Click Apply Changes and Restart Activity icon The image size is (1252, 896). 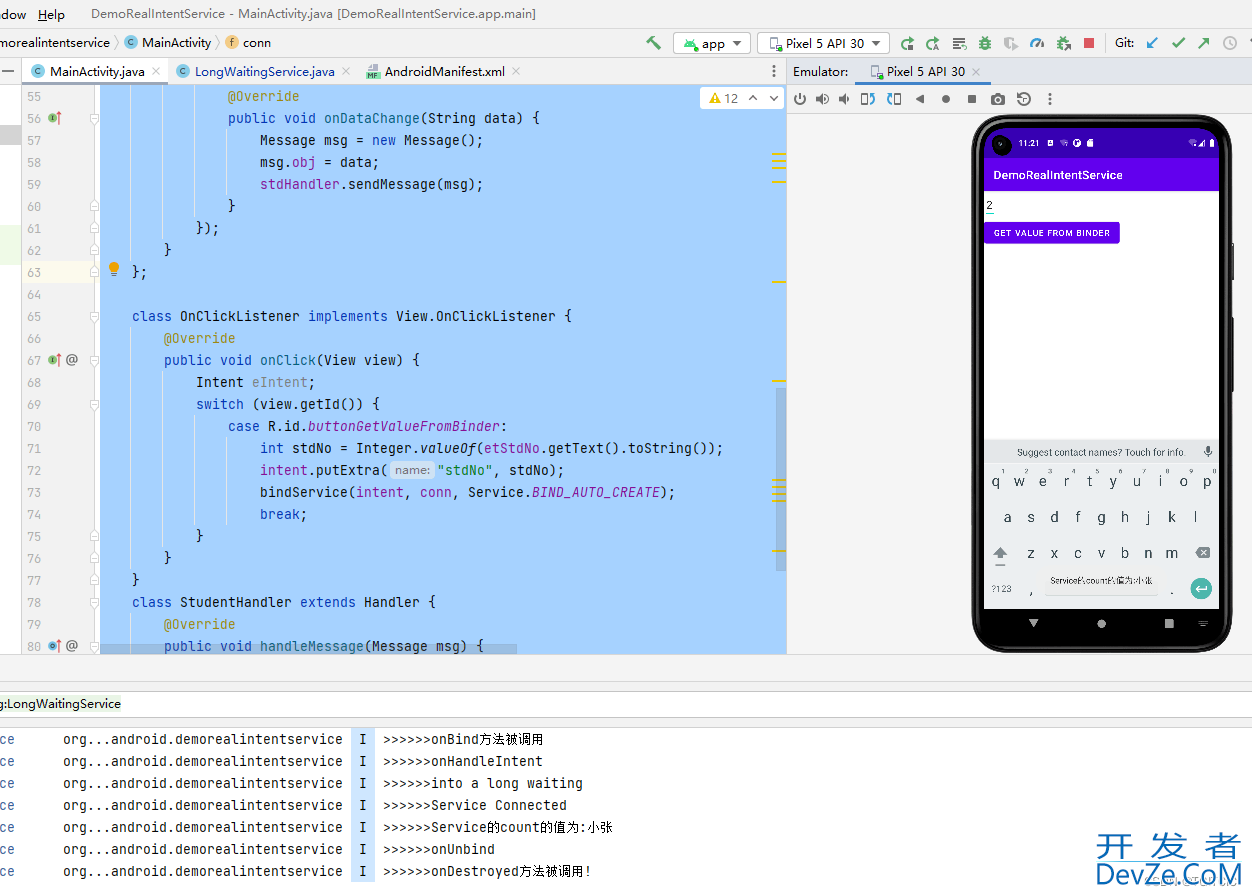tap(933, 43)
